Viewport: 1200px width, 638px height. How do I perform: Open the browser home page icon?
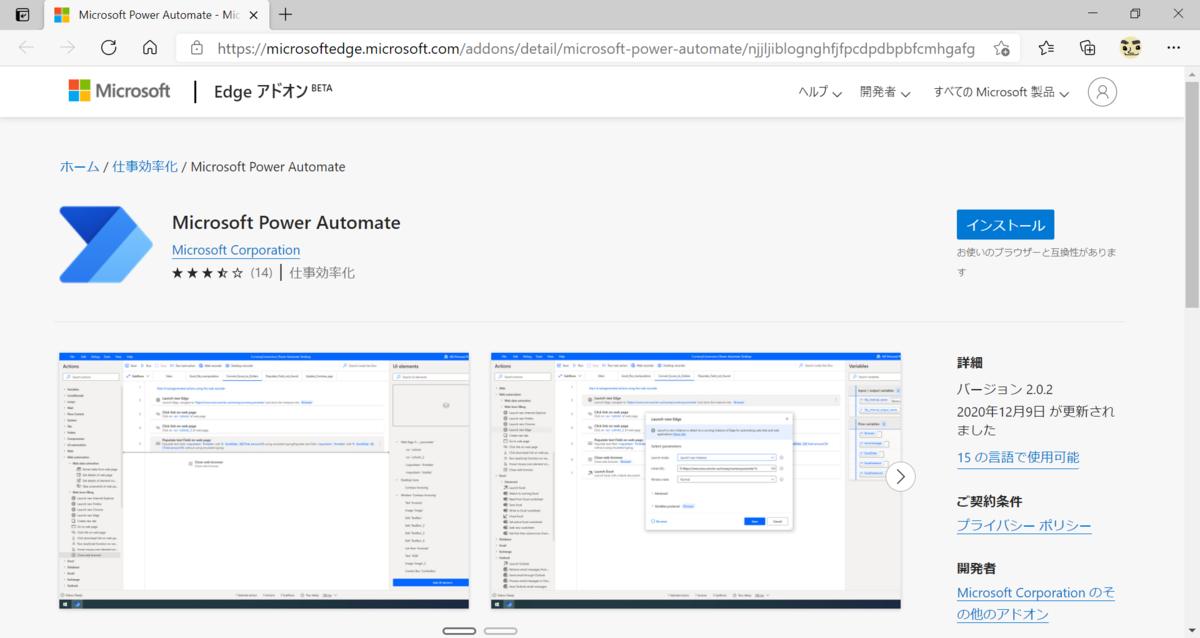click(150, 48)
